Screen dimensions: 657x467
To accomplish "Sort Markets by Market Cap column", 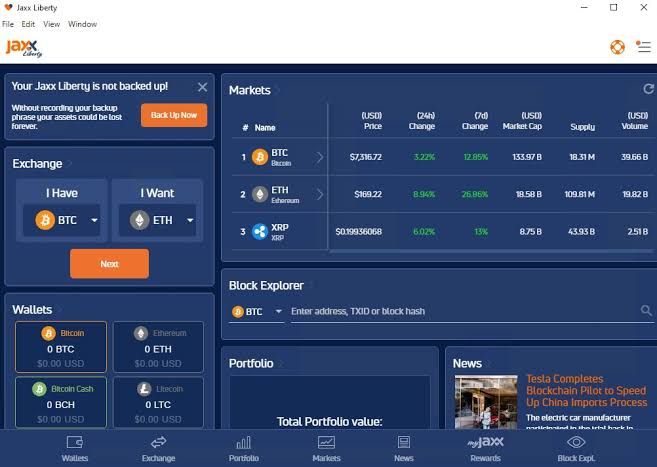I will pyautogui.click(x=522, y=121).
